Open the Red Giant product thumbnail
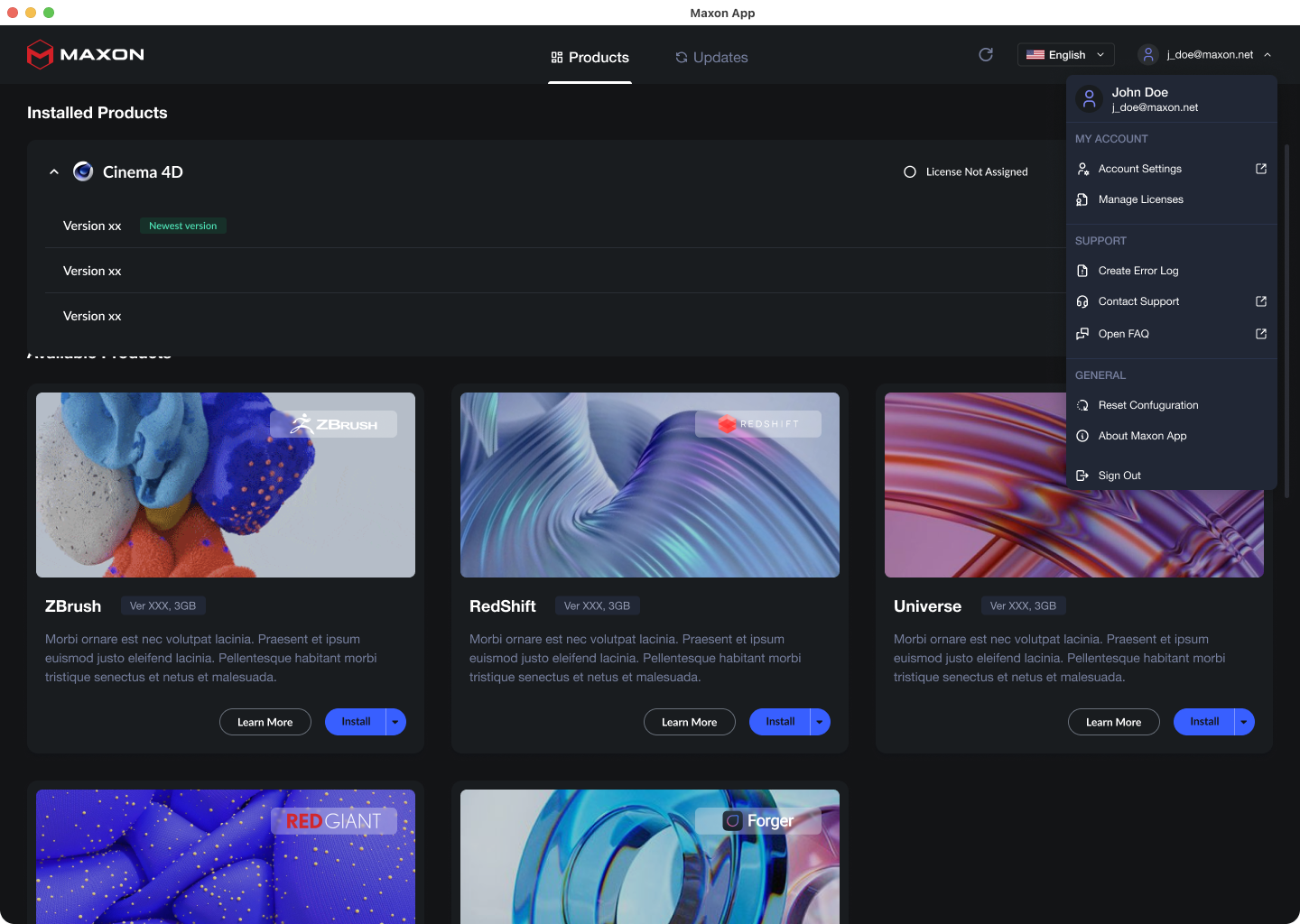Viewport: 1300px width, 924px height. (226, 856)
